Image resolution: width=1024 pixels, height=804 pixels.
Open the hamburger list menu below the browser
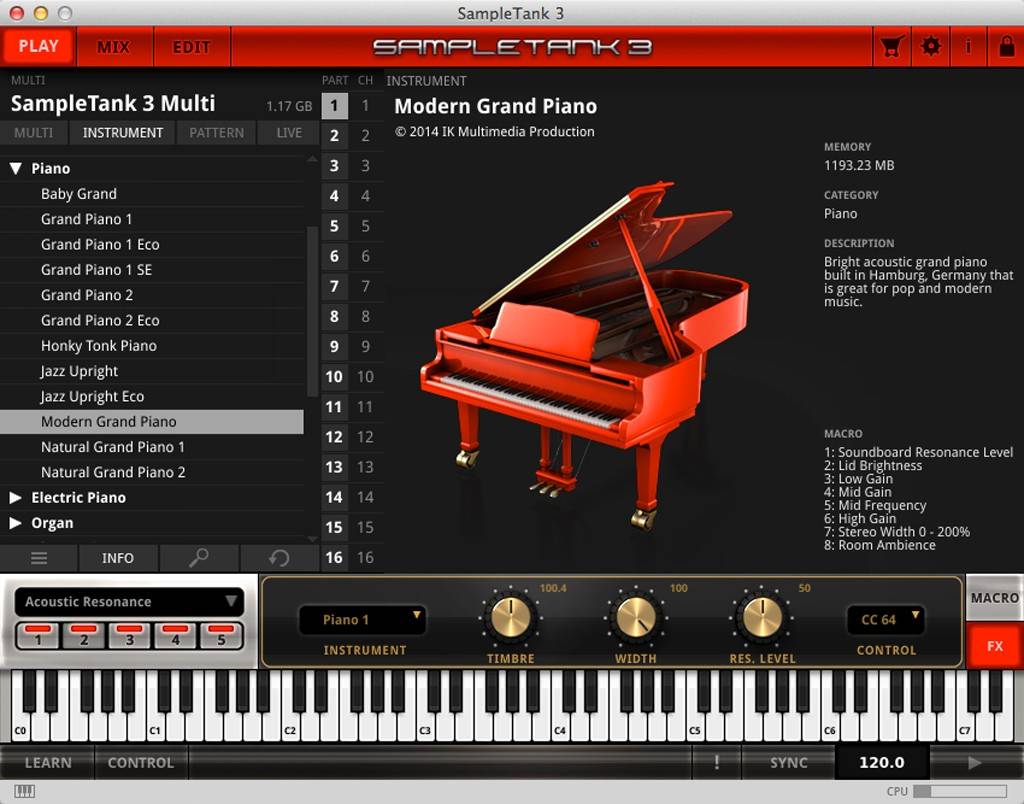(38, 558)
